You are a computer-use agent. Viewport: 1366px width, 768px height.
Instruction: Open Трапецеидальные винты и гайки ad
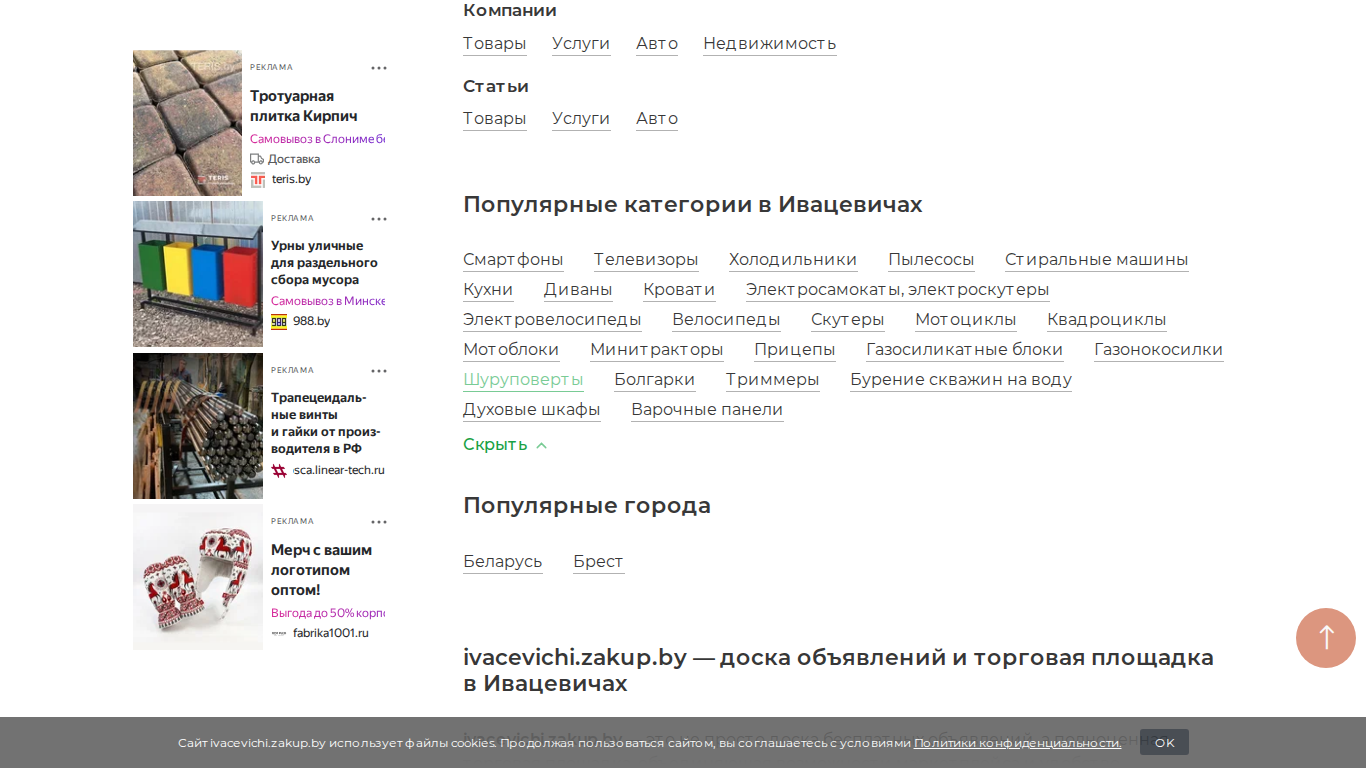click(326, 423)
